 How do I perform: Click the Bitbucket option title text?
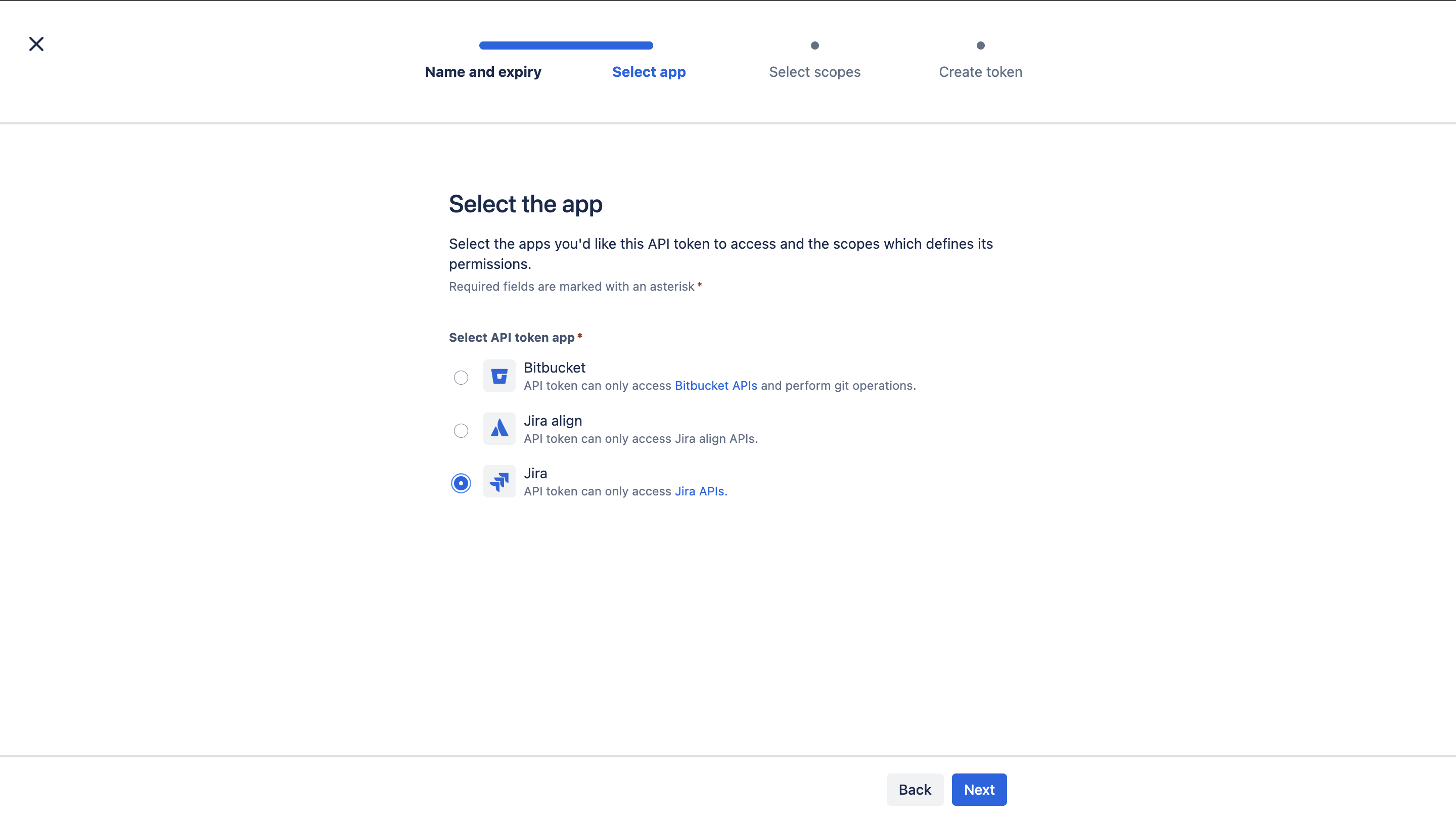pos(554,368)
